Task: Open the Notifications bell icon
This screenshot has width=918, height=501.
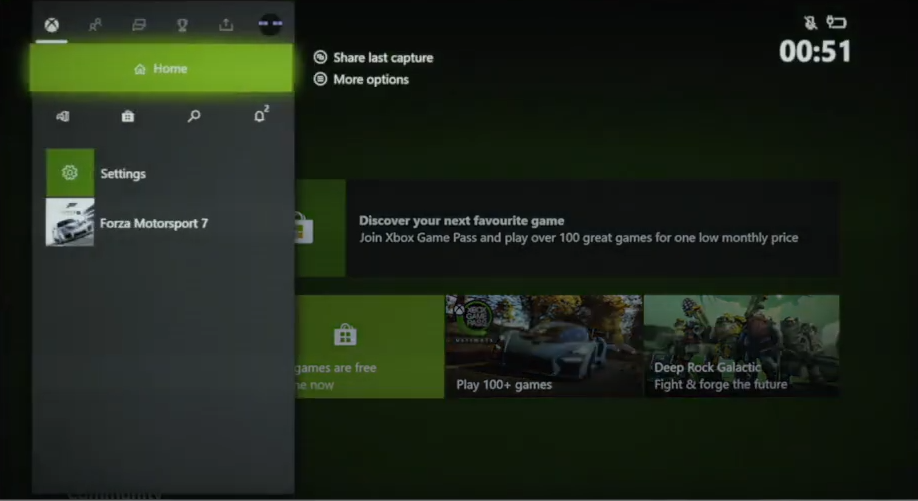Action: (261, 115)
